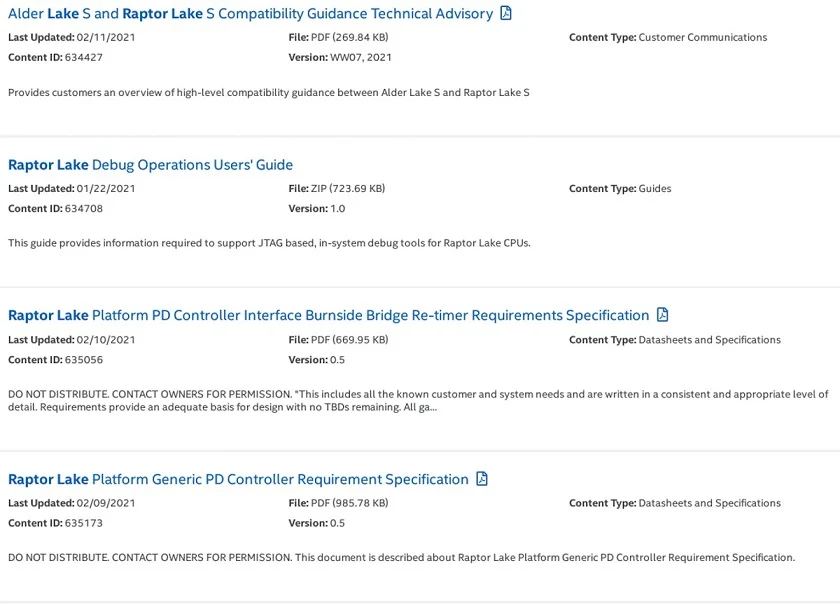Click File PDF (985.78 KB) text
Viewport: 840px width, 605px height.
[x=339, y=503]
